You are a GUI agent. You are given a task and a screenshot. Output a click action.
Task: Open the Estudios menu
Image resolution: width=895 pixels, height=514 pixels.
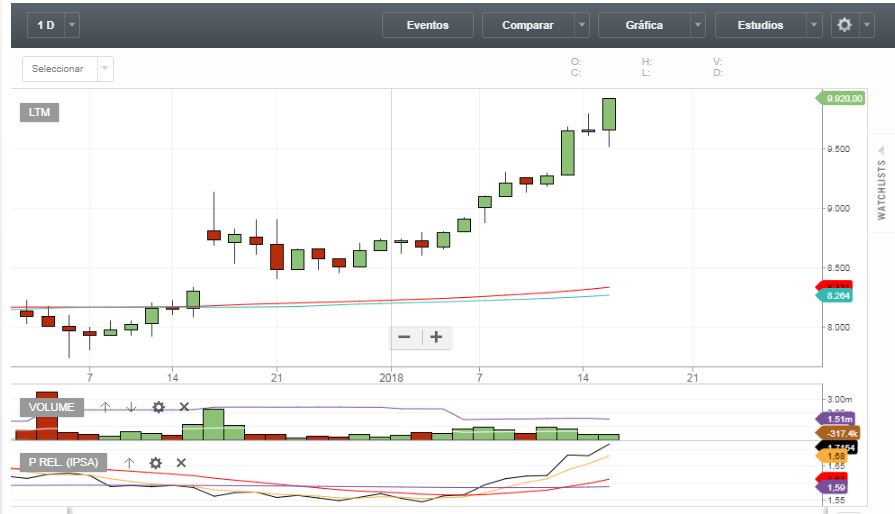click(x=763, y=25)
